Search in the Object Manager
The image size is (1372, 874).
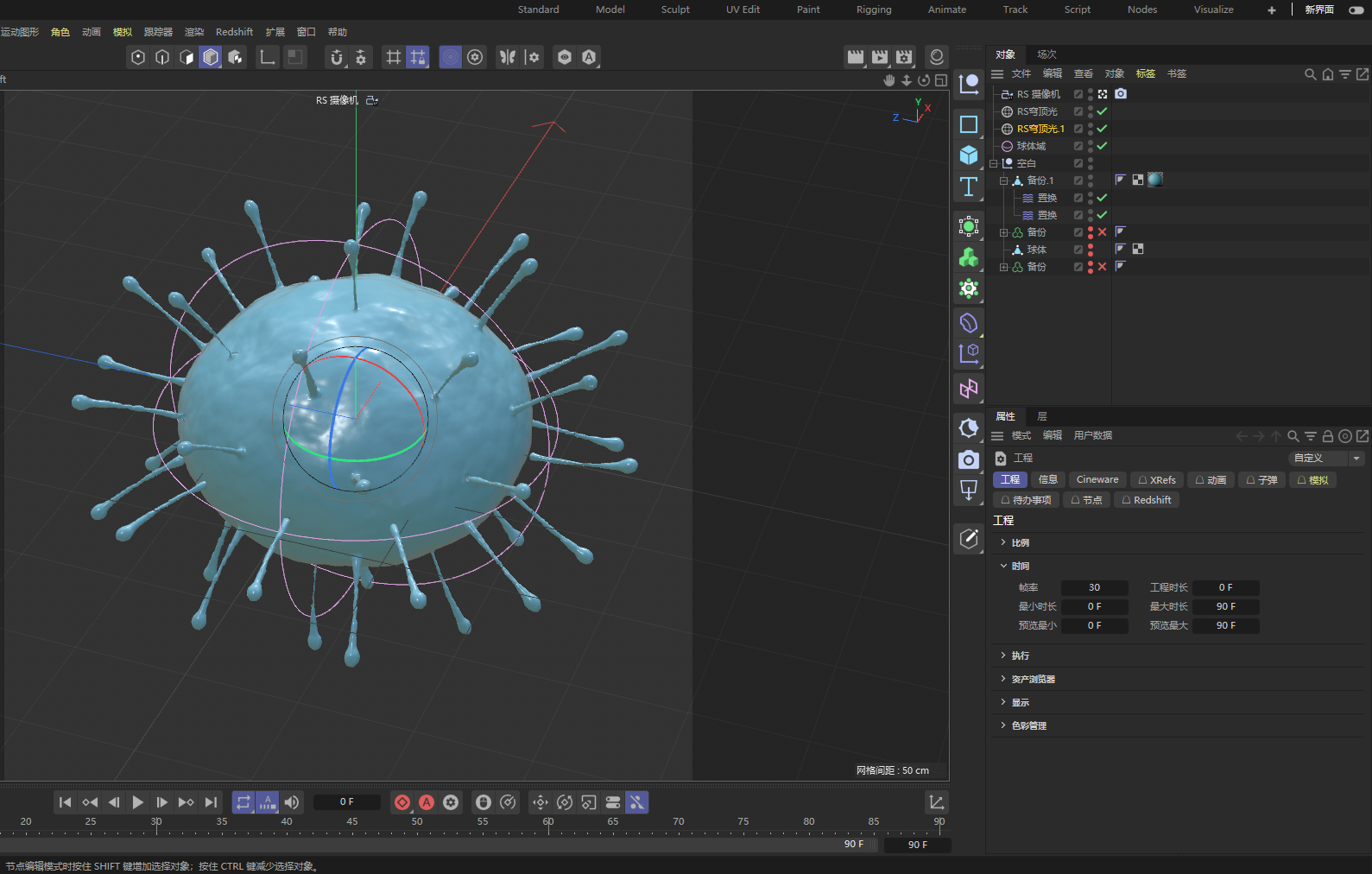(x=1311, y=74)
